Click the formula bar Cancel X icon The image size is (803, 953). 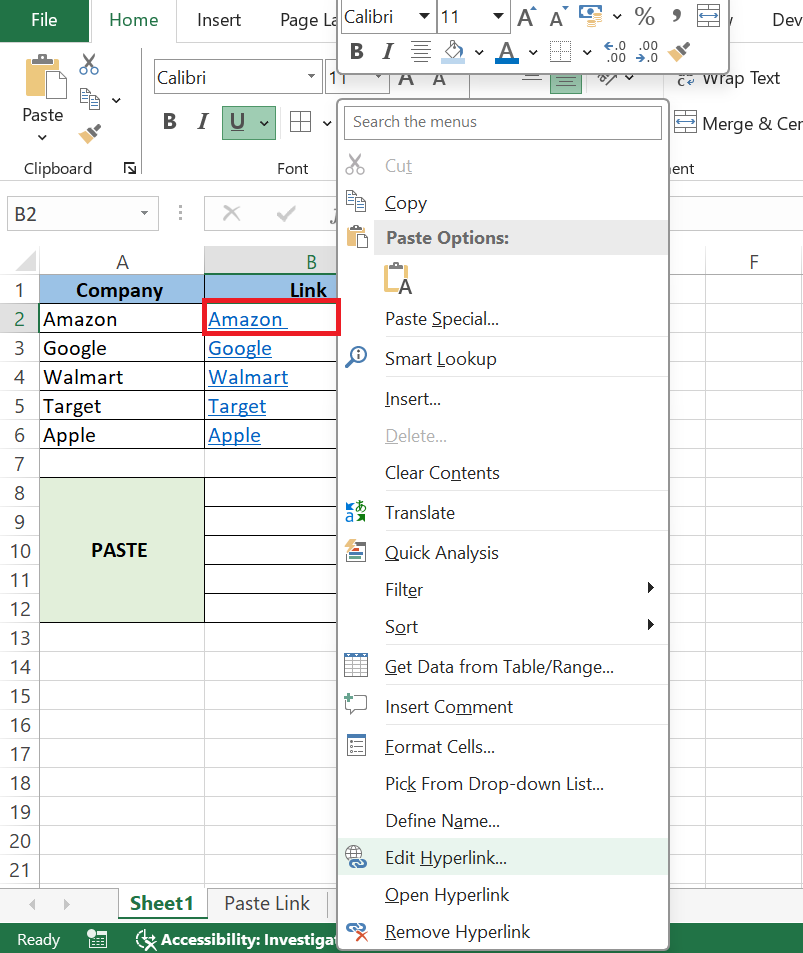[x=232, y=213]
